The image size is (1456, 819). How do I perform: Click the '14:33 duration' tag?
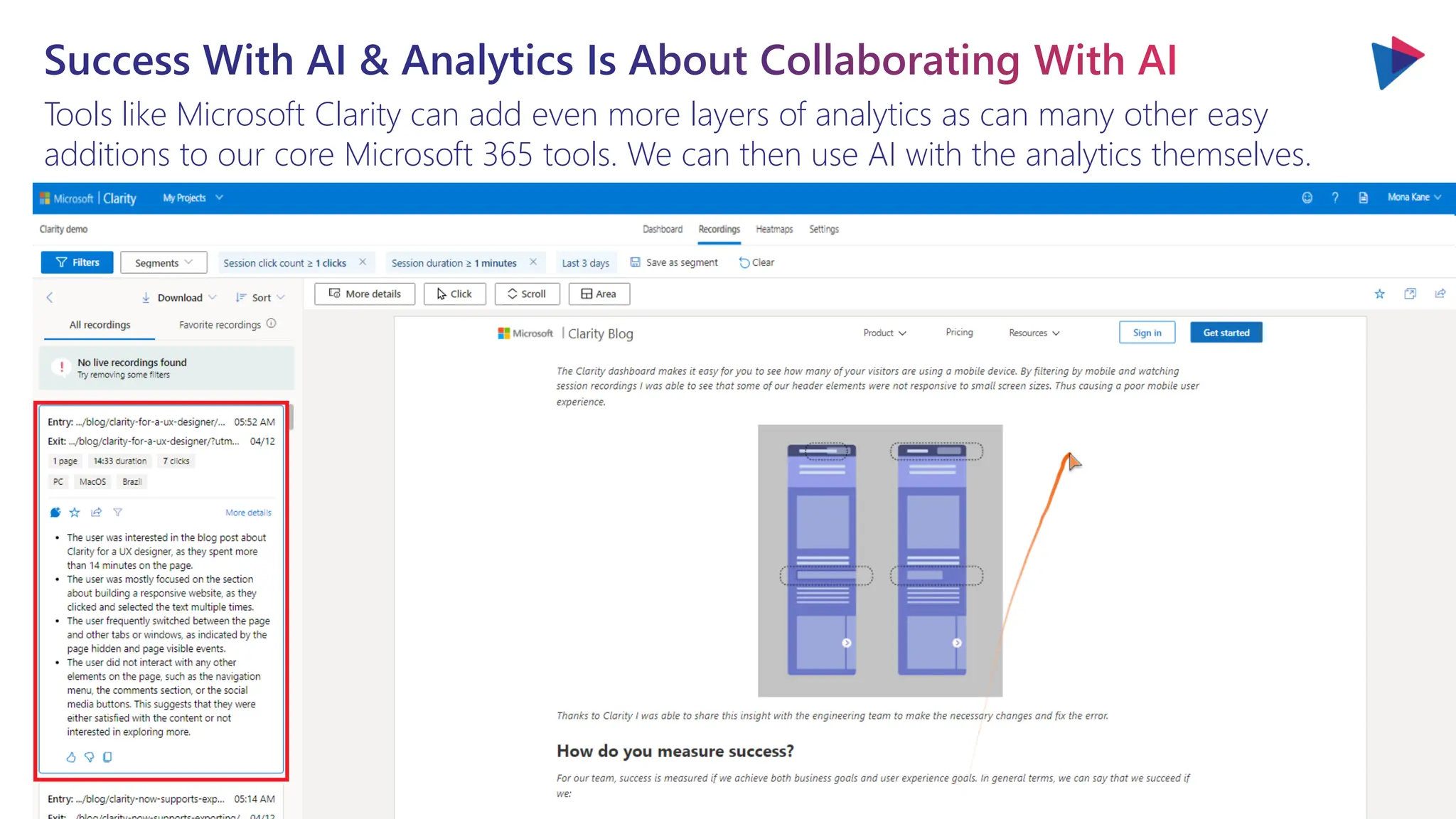click(x=120, y=461)
